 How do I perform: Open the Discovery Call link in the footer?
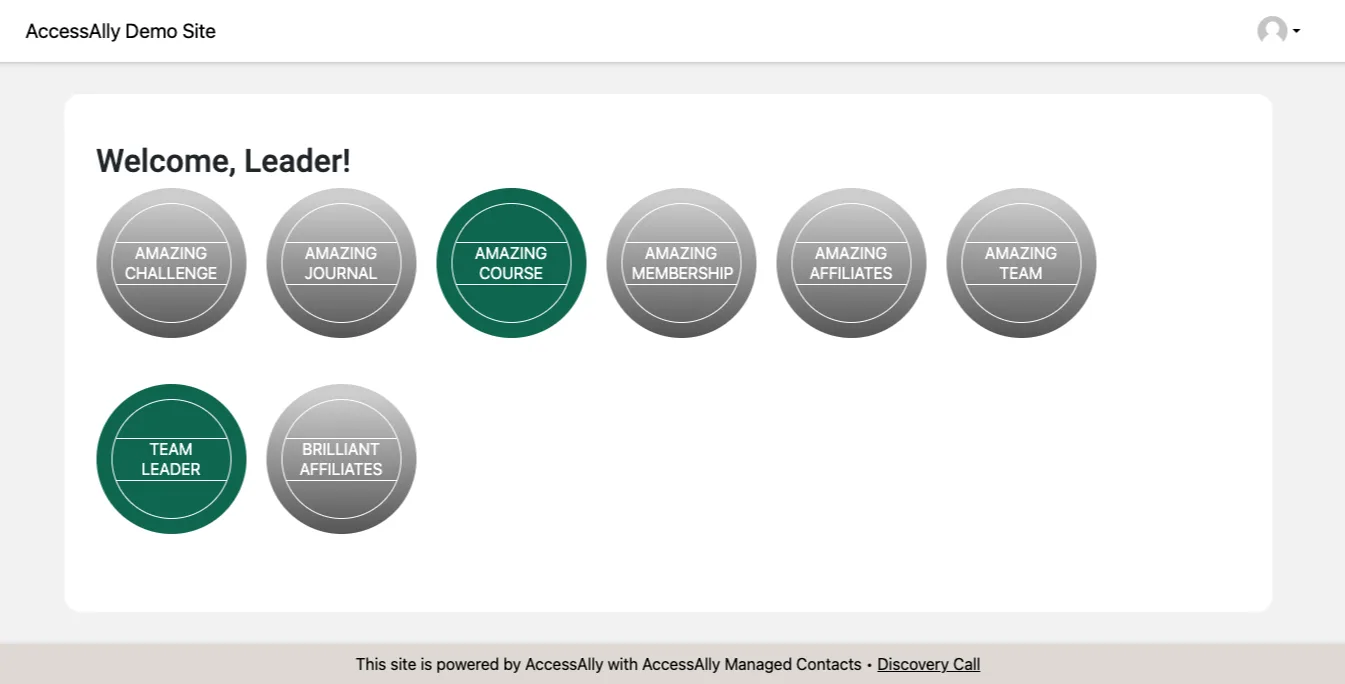pyautogui.click(x=928, y=664)
